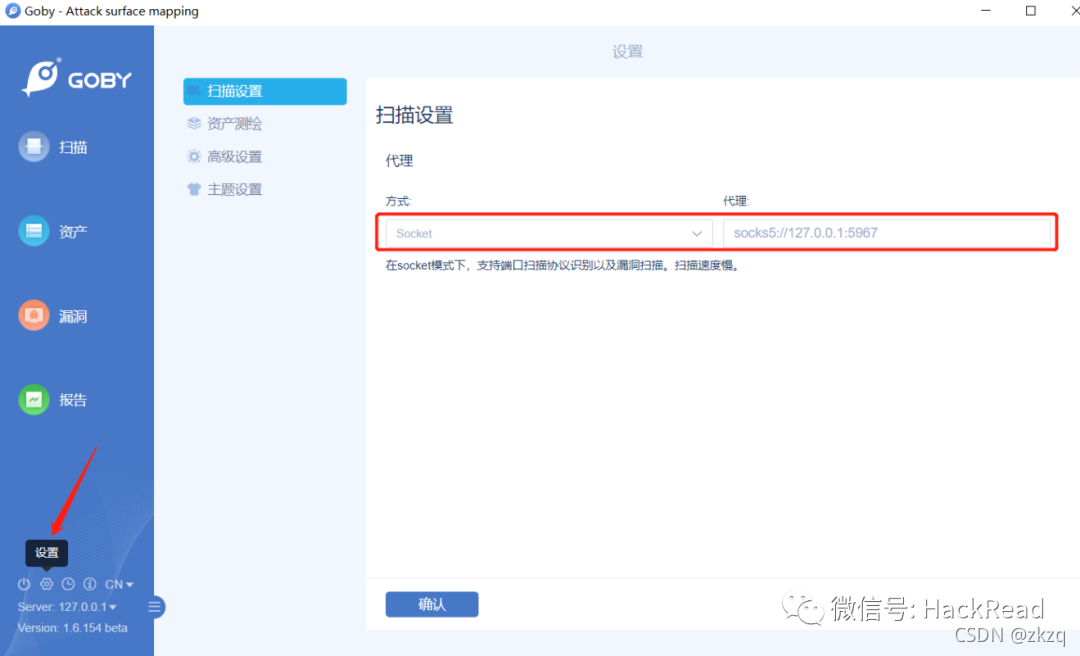This screenshot has height=656, width=1080.
Task: Click the chevron arrow in Socket dropdown
Action: click(x=696, y=234)
